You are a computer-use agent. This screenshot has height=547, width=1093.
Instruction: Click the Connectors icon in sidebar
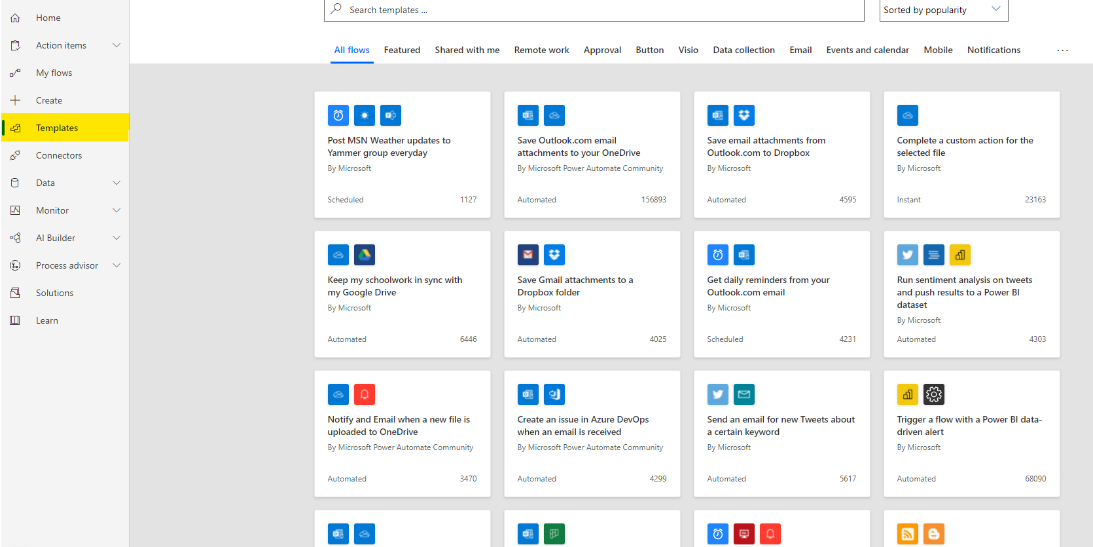(15, 156)
